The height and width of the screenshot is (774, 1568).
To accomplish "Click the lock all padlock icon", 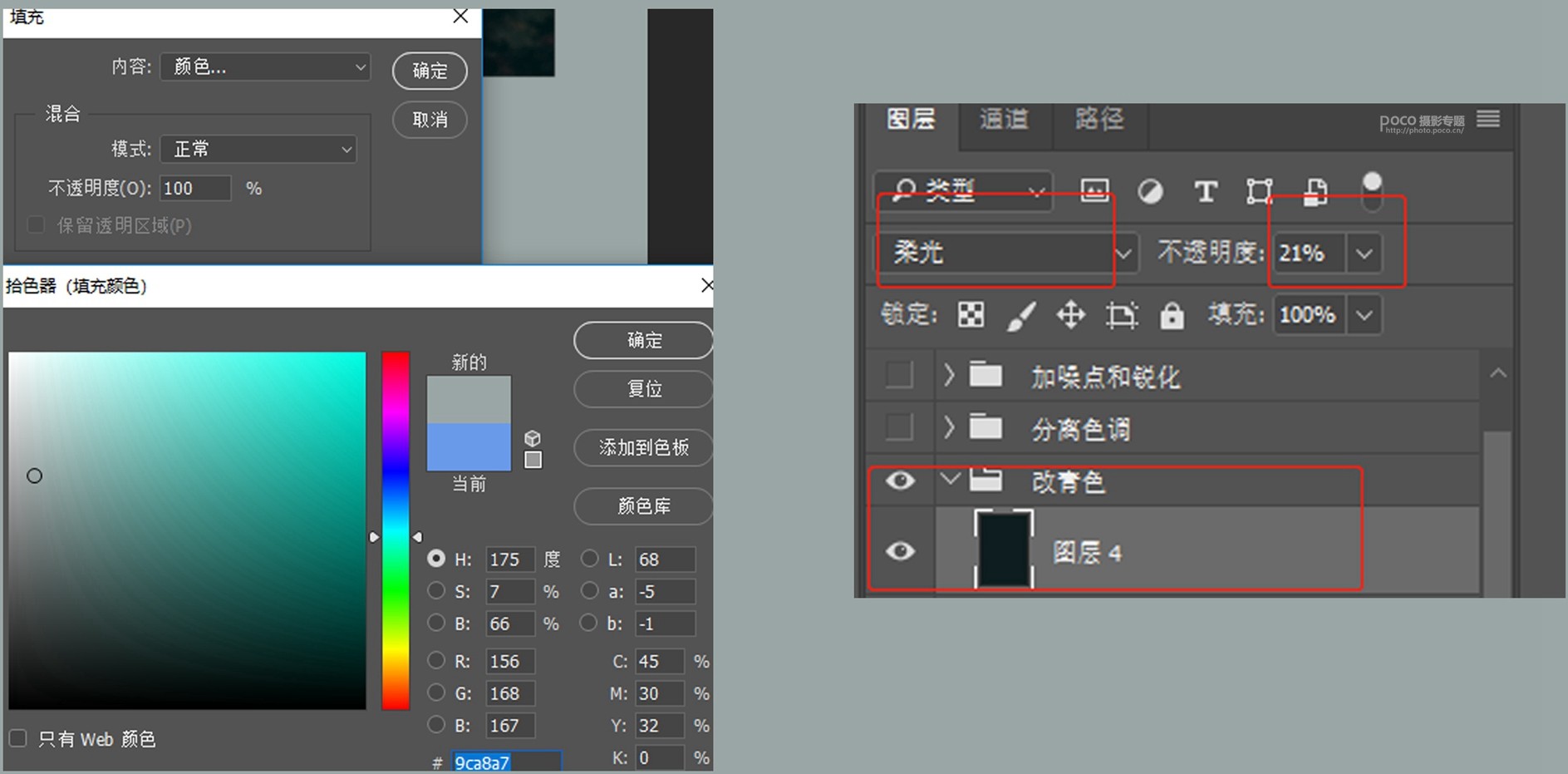I will (1172, 315).
